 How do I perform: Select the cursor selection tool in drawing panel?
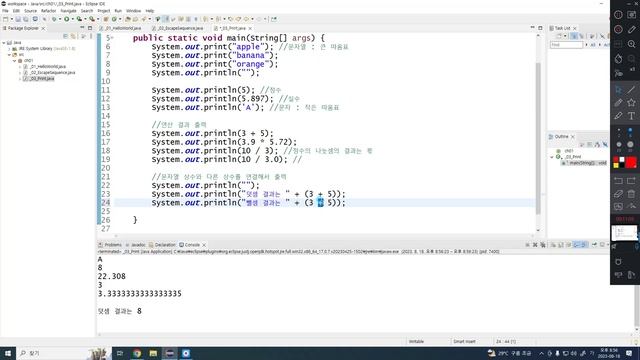click(x=618, y=89)
